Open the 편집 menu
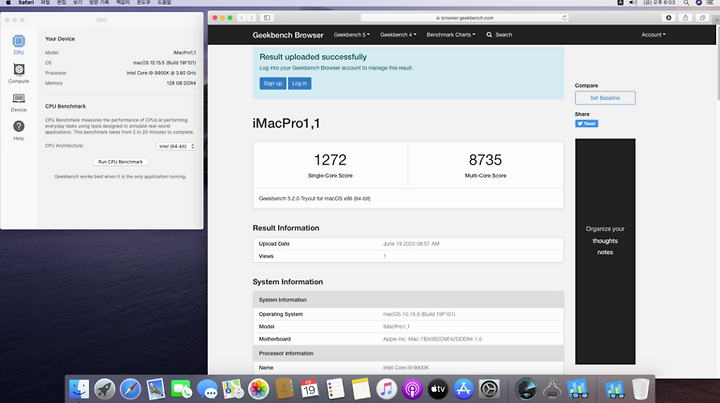 pyautogui.click(x=62, y=3)
